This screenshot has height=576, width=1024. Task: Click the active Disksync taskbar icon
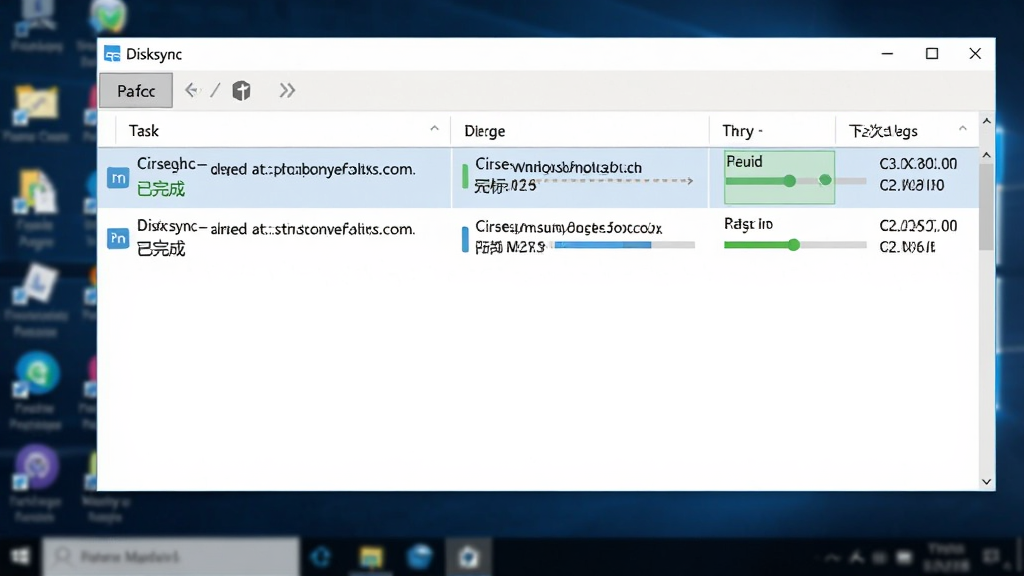point(468,557)
